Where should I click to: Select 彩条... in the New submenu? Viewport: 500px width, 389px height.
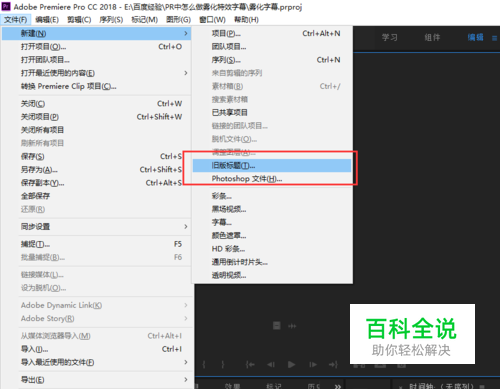click(x=272, y=196)
